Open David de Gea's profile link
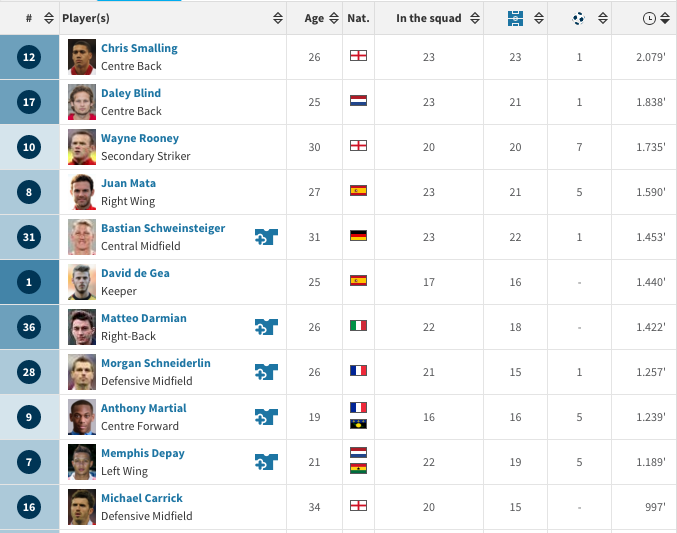The image size is (677, 533). click(x=135, y=273)
